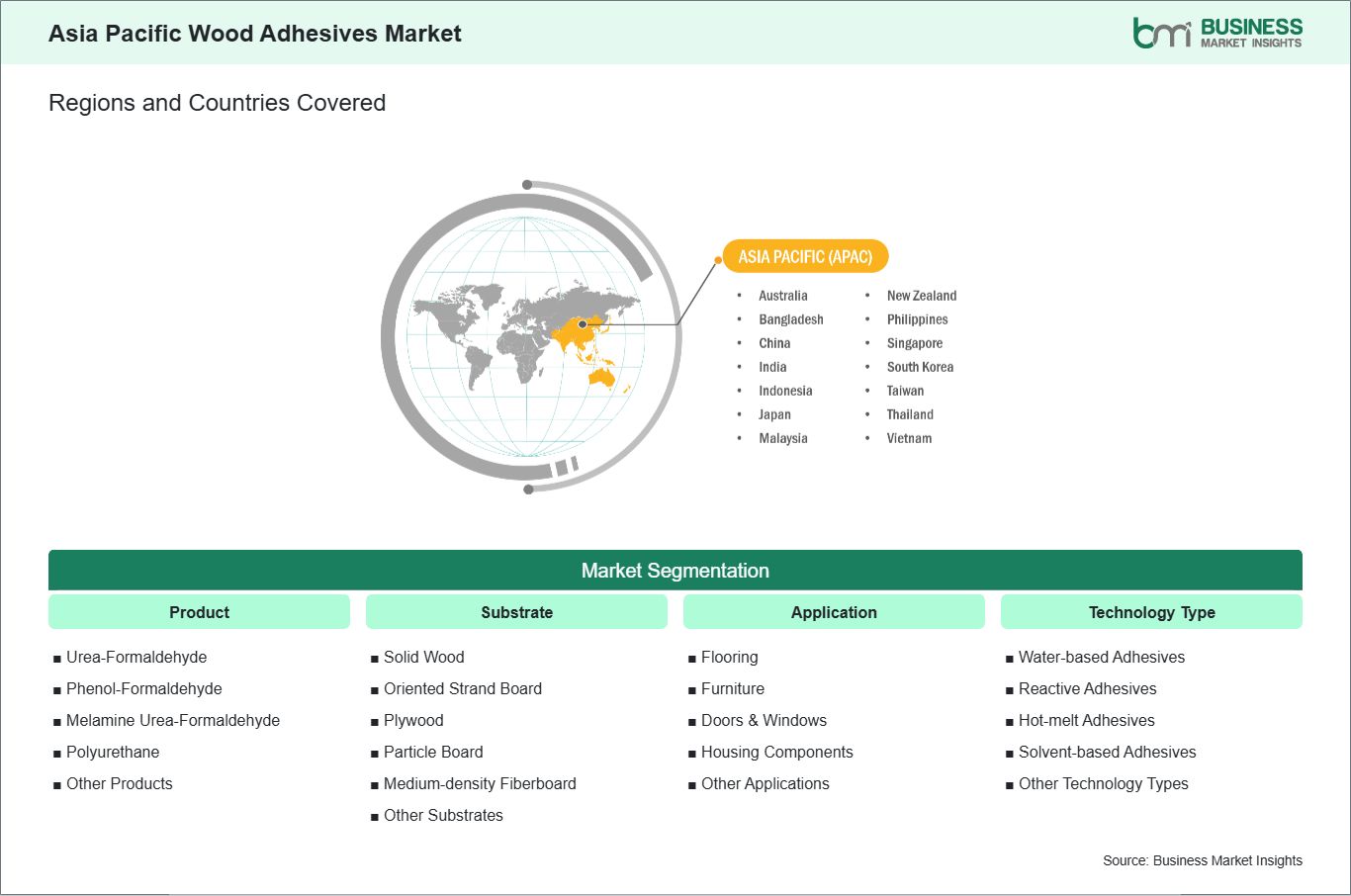Screen dimensions: 1351x896
Task: Click 'Japan' in the country list
Action: (774, 414)
